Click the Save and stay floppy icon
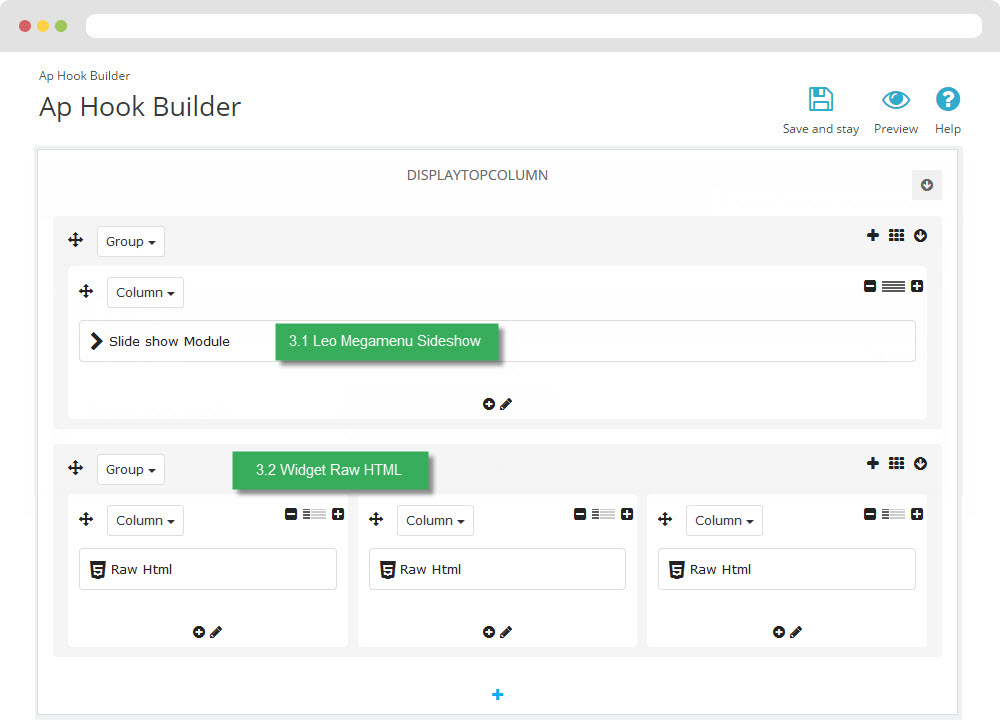1000x720 pixels. coord(821,99)
